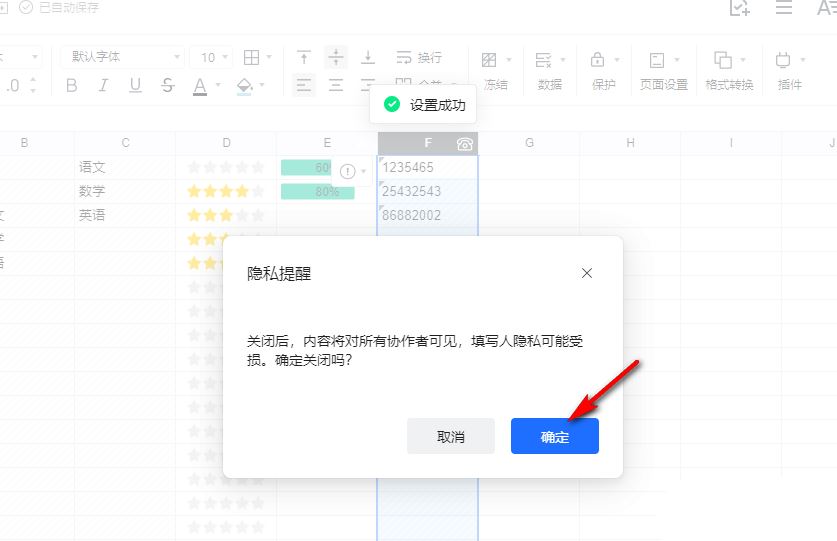Viewport: 837px width, 541px height.
Task: Confirm the privacy reminder with 确定
Action: [x=555, y=436]
